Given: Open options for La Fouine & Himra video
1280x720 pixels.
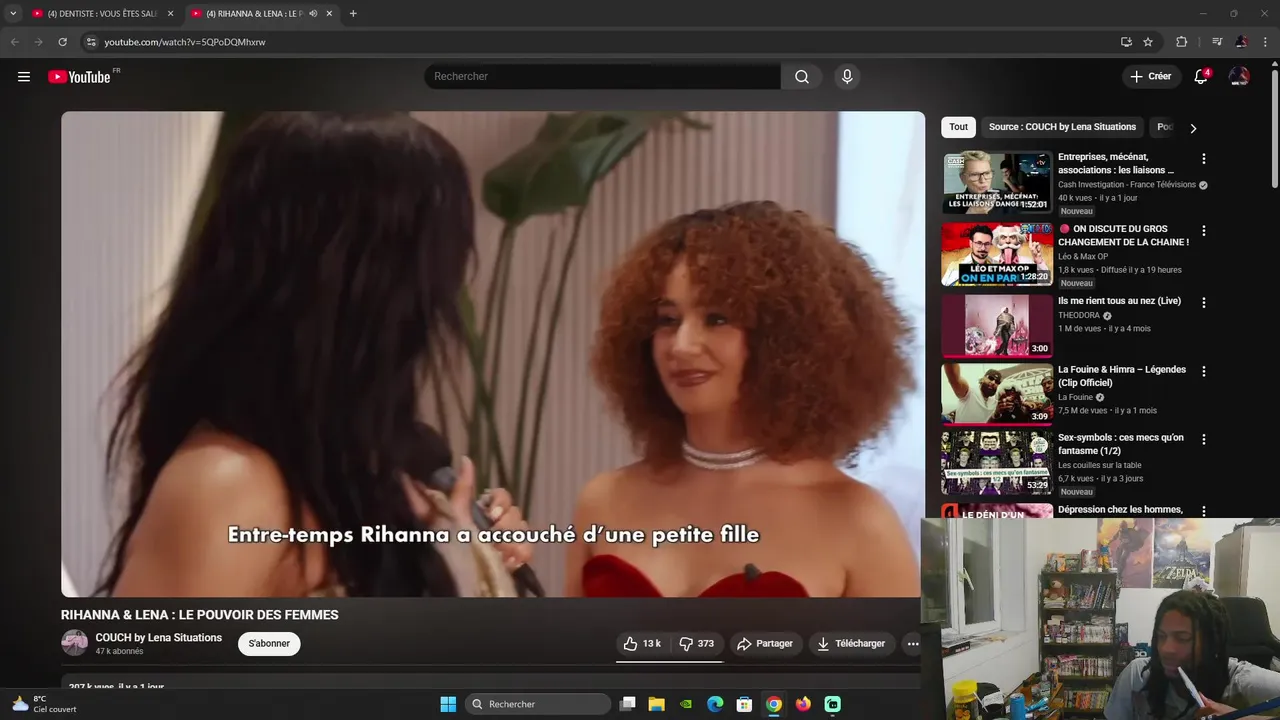Looking at the screenshot, I should point(1204,371).
